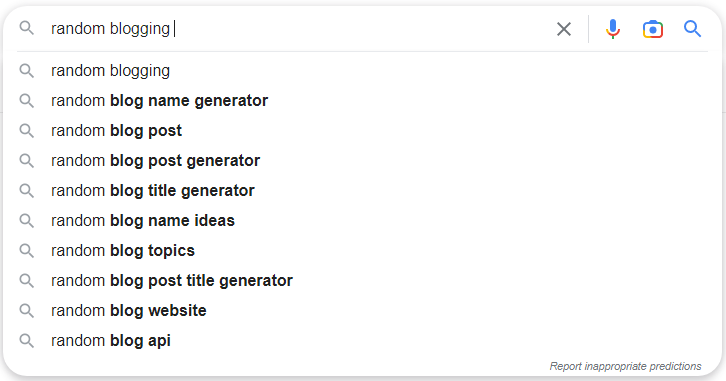Image resolution: width=726 pixels, height=381 pixels.
Task: Select the suggestion random blog topics
Action: pyautogui.click(x=363, y=250)
